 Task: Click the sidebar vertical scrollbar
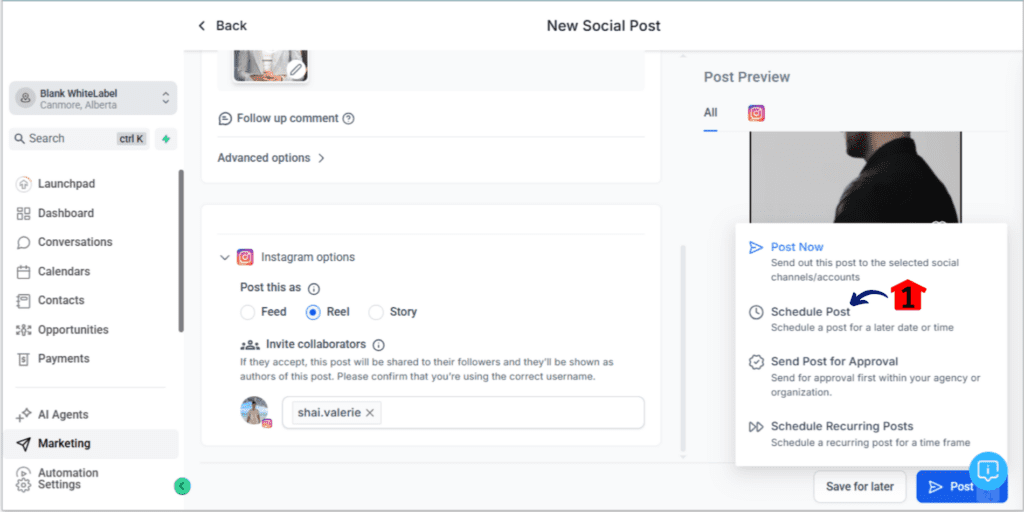[x=181, y=251]
